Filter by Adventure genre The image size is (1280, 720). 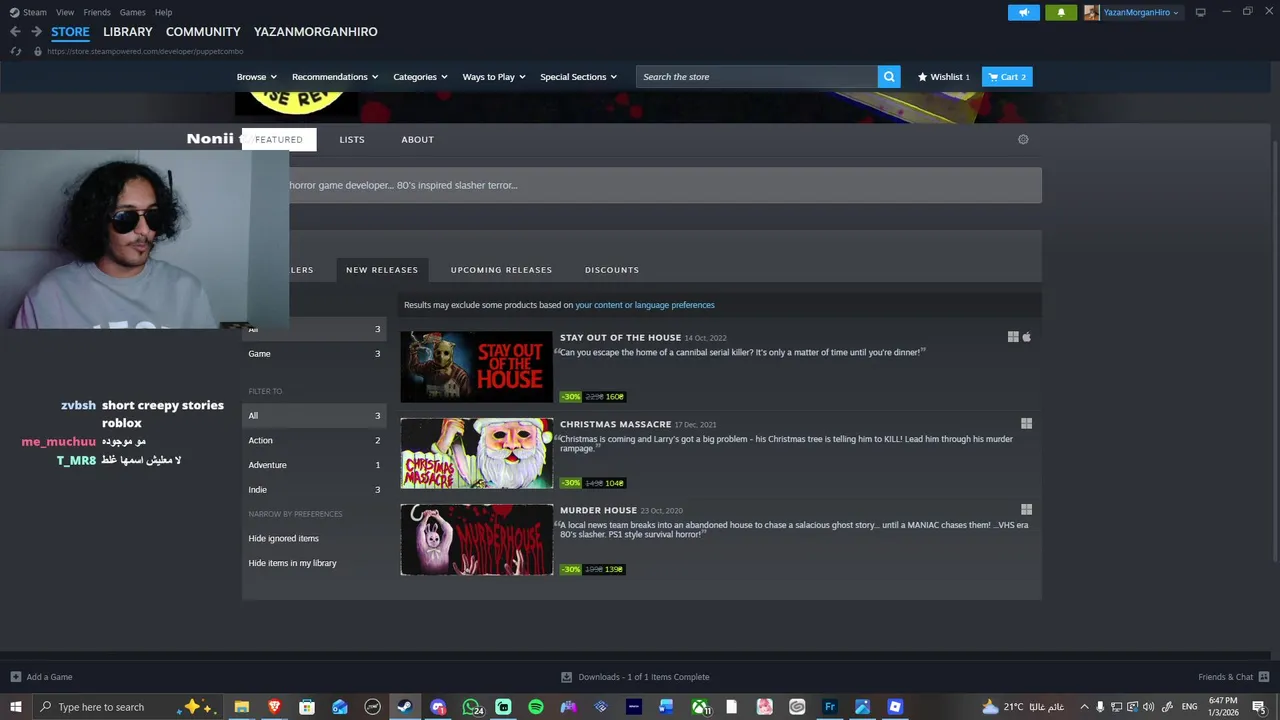[314, 465]
